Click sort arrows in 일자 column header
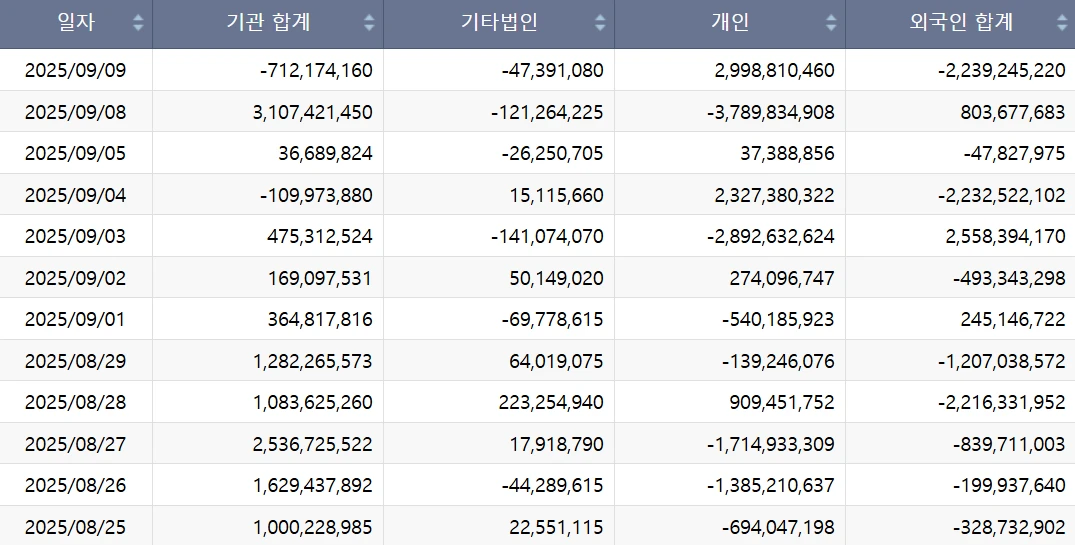This screenshot has width=1075, height=545. [x=138, y=23]
